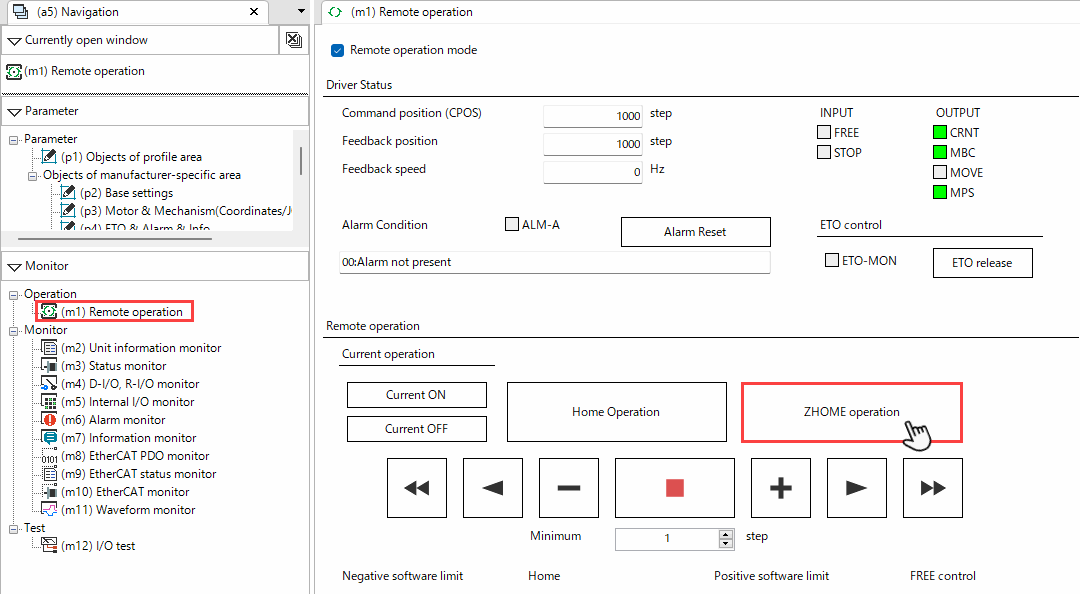Toggle the STOP input checkbox

824,152
